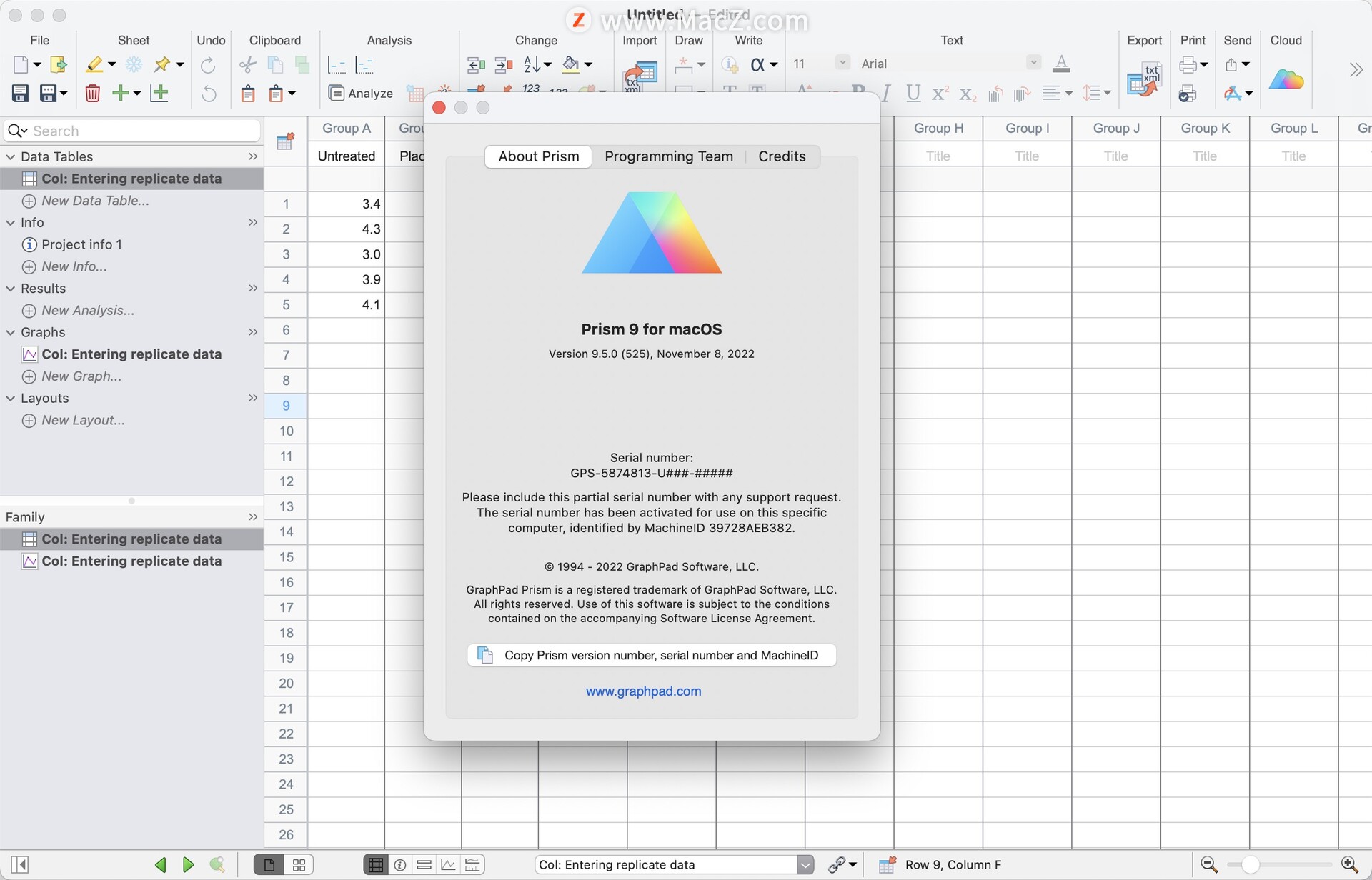
Task: Open the www.graphpad.com link
Action: [643, 691]
